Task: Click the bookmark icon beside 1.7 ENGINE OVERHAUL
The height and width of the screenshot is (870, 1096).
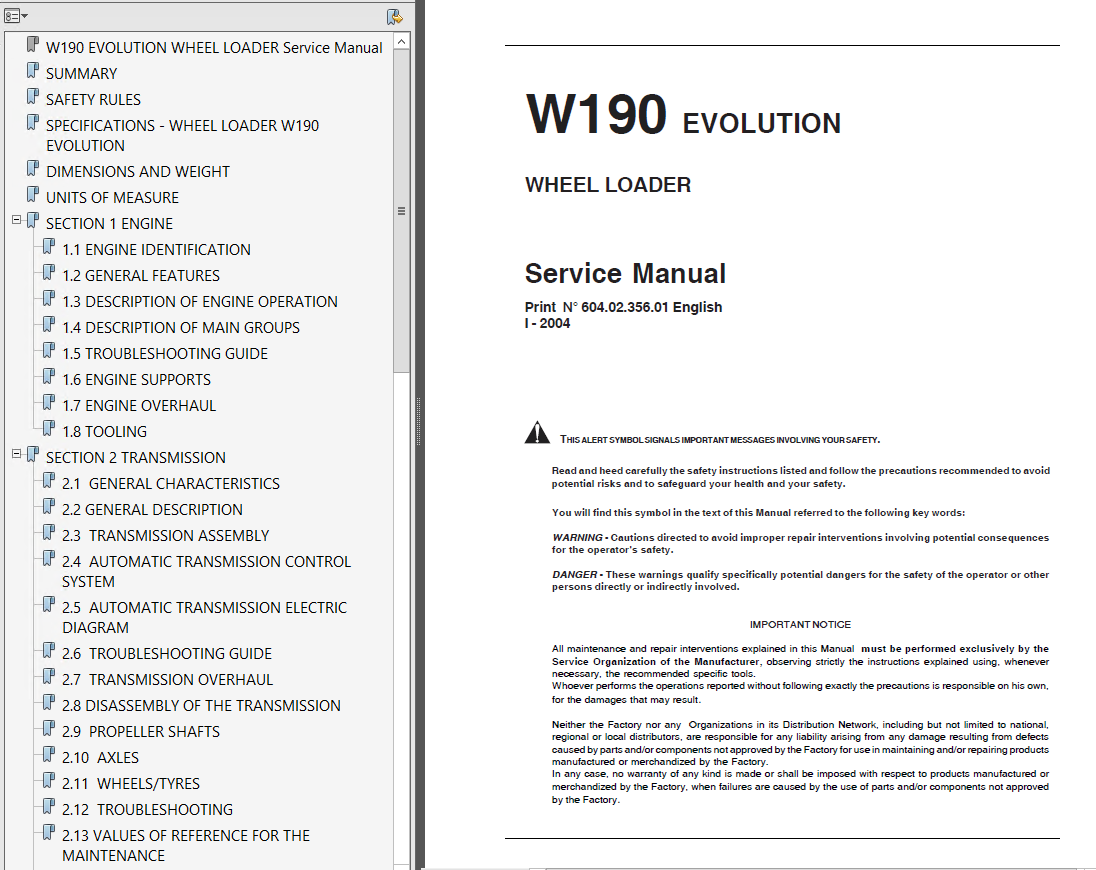Action: coord(49,403)
